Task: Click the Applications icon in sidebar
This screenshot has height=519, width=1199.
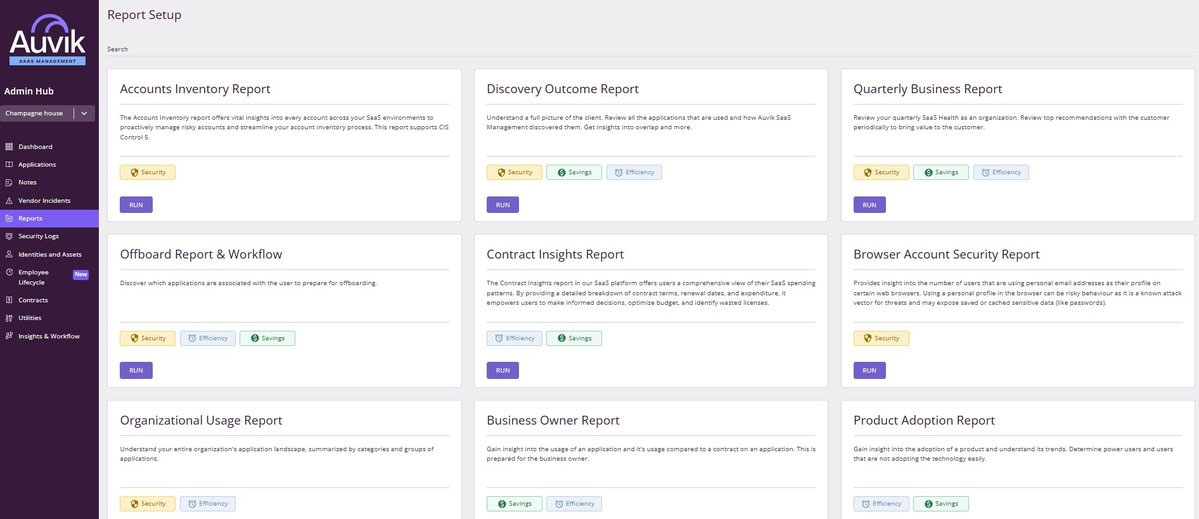Action: 9,165
